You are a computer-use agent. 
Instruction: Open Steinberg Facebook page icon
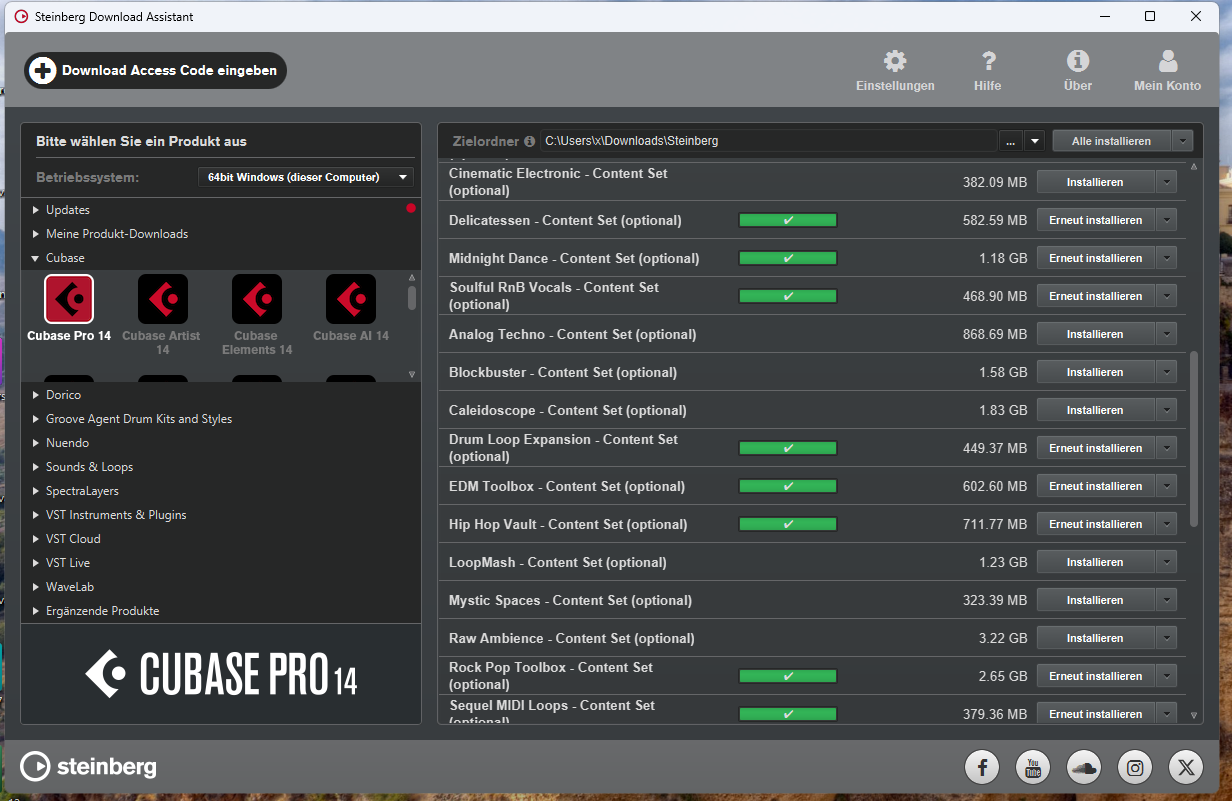click(x=982, y=767)
